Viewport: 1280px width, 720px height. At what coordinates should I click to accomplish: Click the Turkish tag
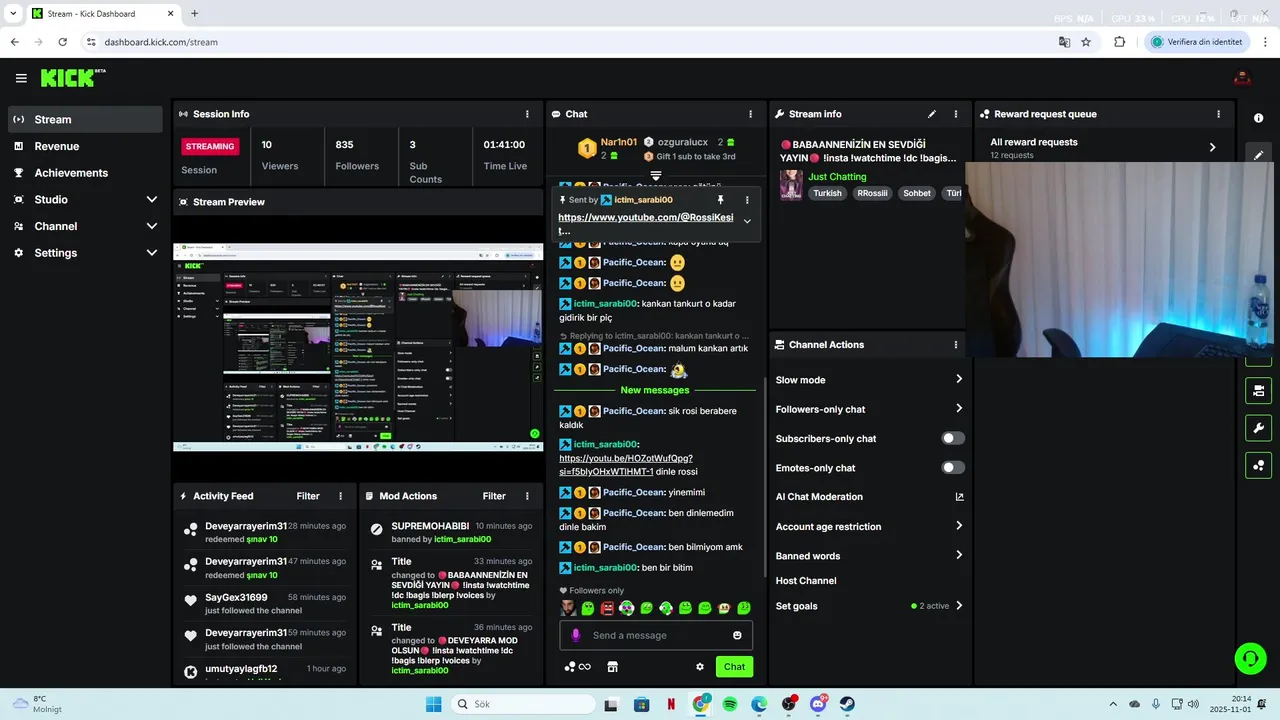coord(827,193)
